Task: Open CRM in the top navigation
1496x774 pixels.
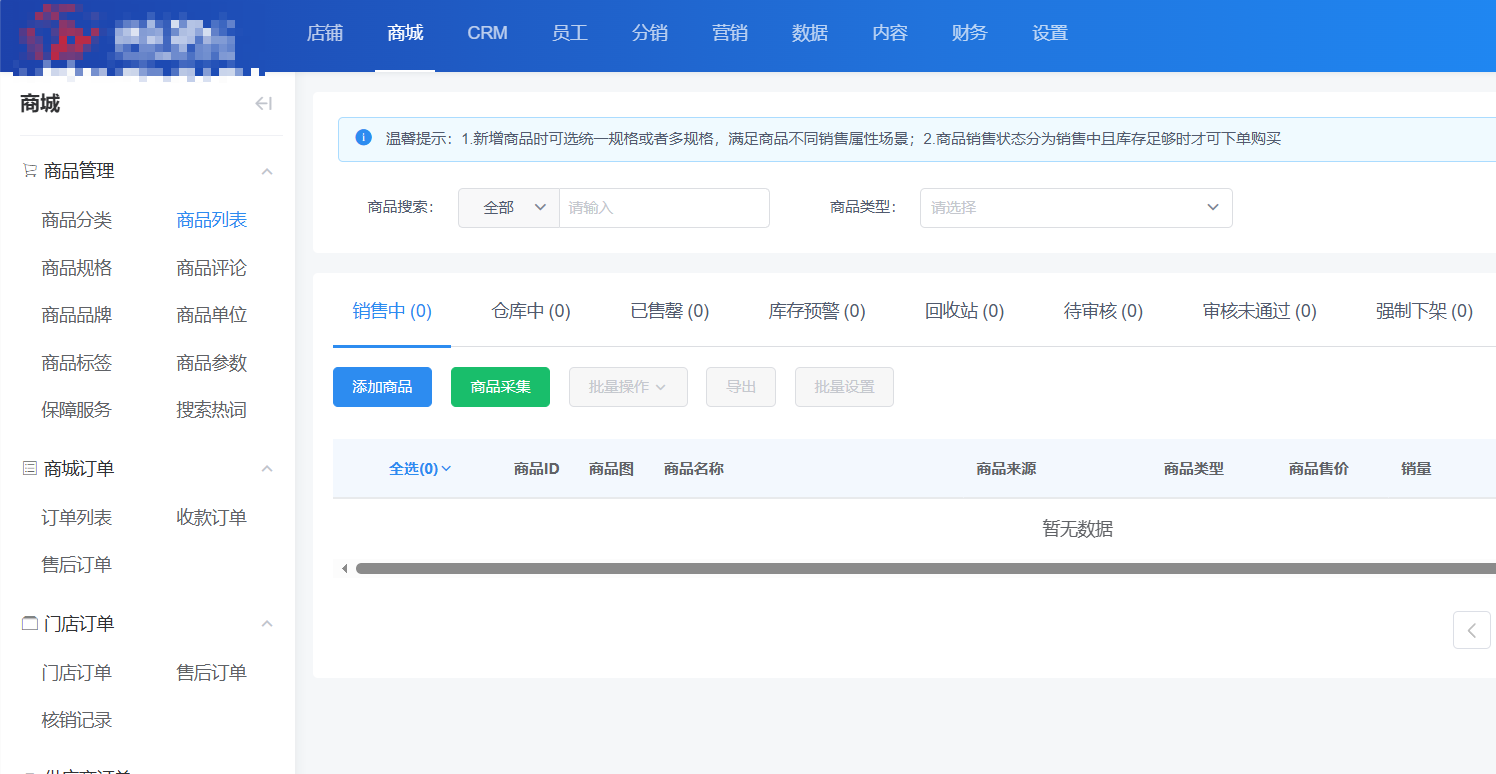Action: click(x=487, y=33)
